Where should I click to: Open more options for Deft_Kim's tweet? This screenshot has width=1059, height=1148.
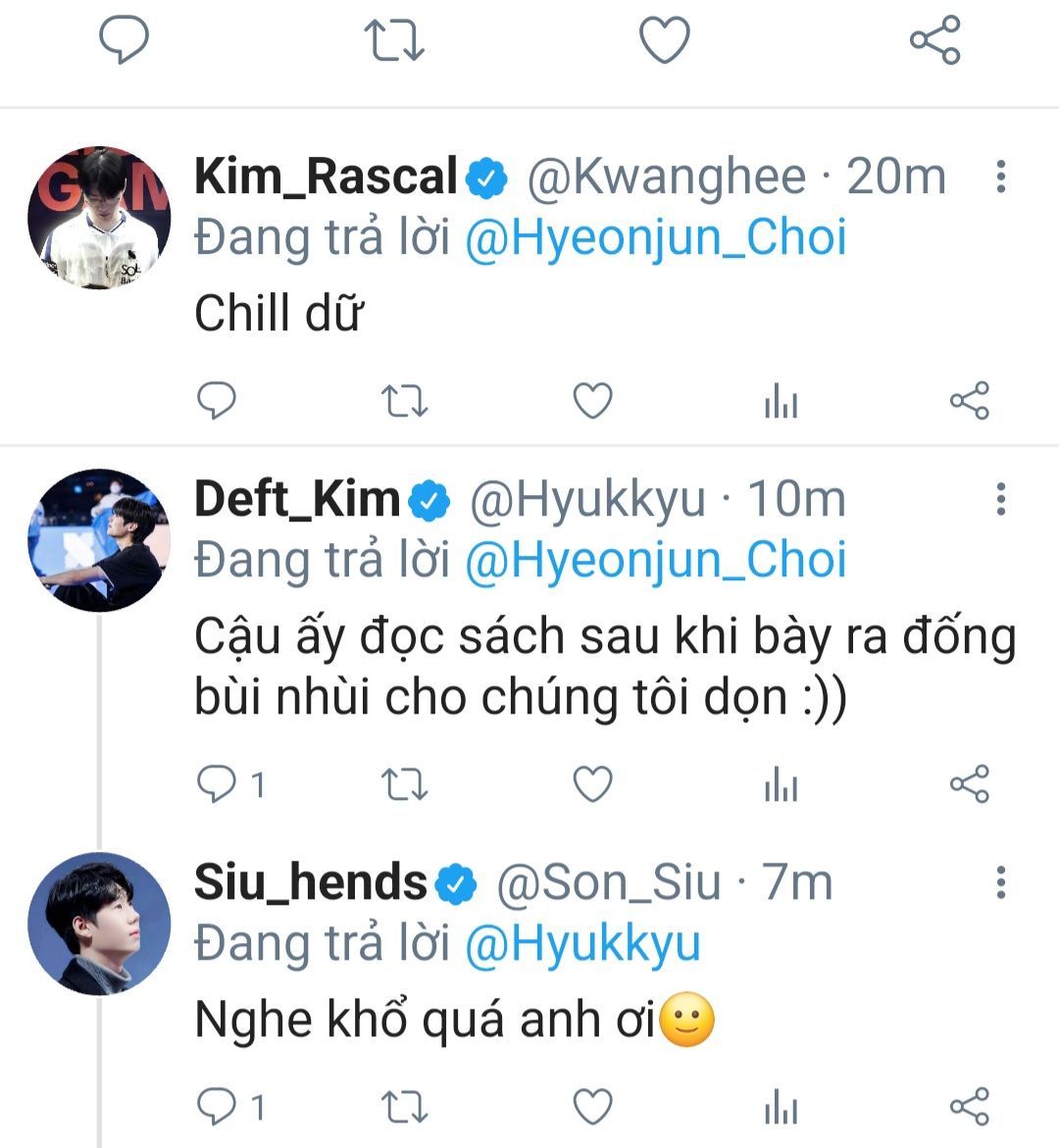click(x=1000, y=499)
